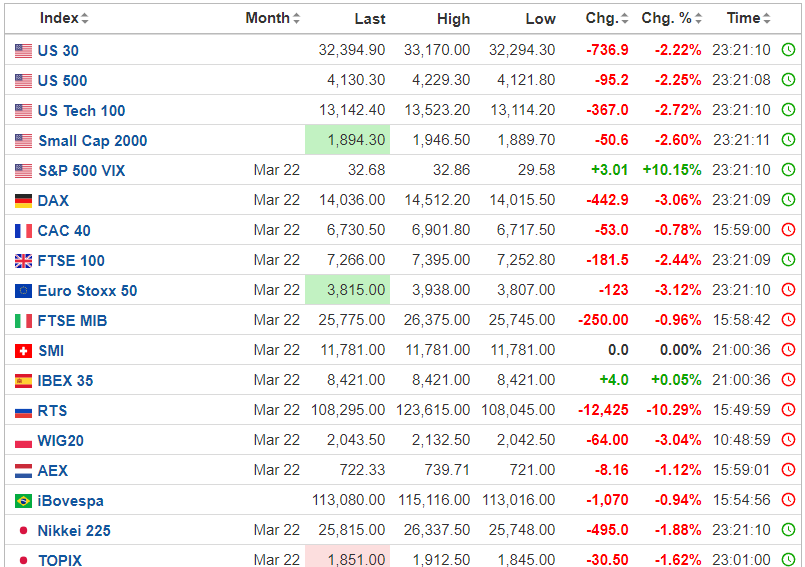Open the US Tech 100 index link
Image resolution: width=805 pixels, height=567 pixels.
coord(81,111)
